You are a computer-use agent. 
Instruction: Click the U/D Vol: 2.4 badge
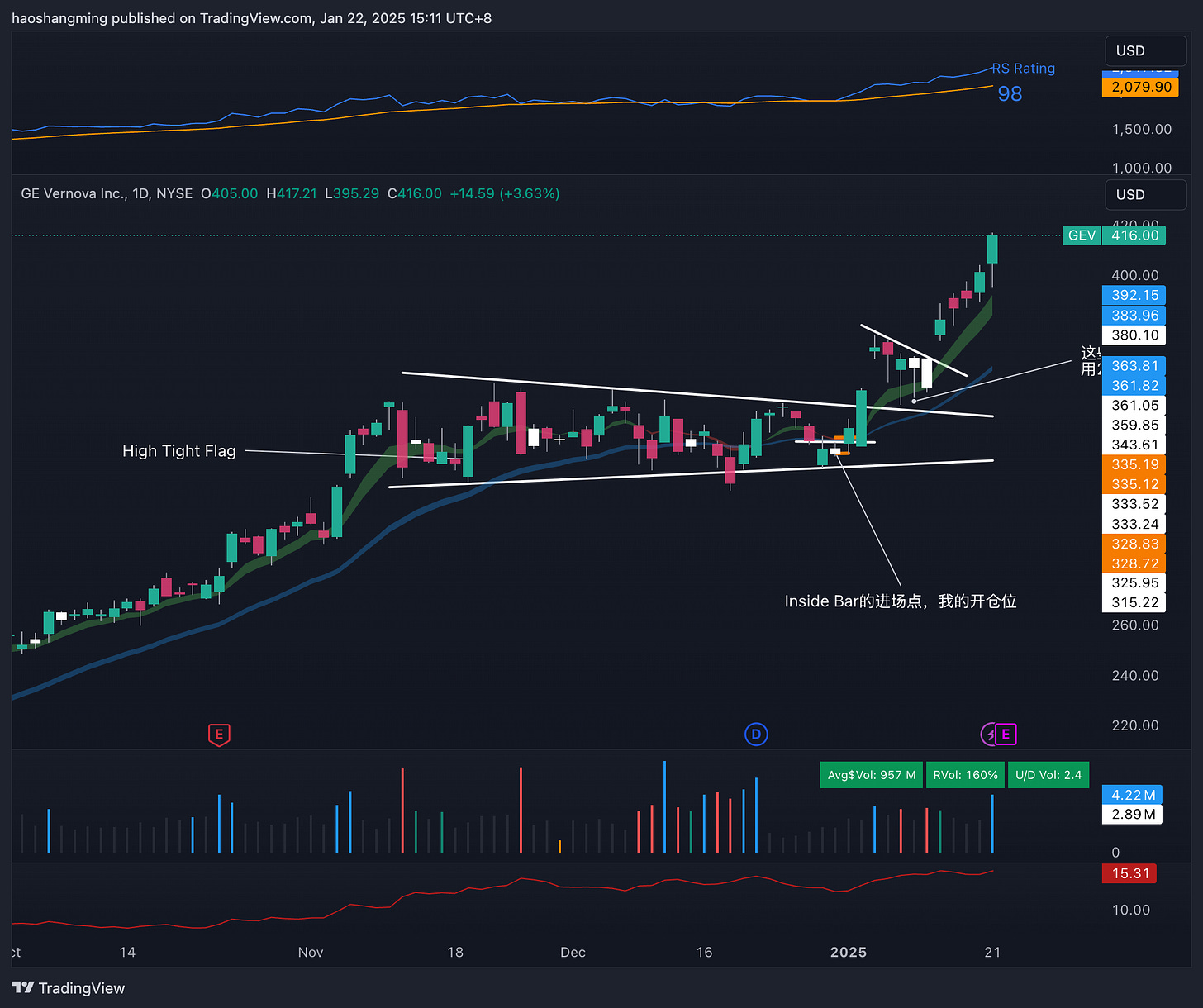click(x=1048, y=775)
